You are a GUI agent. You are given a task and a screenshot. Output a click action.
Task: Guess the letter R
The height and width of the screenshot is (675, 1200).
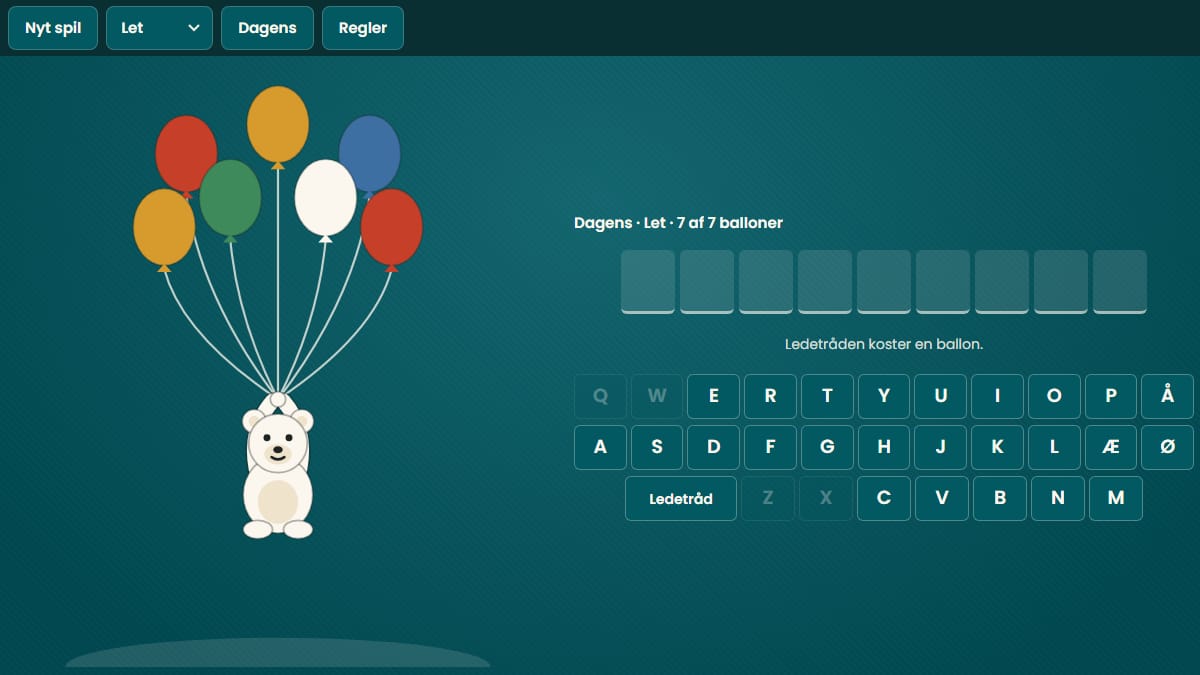[770, 396]
